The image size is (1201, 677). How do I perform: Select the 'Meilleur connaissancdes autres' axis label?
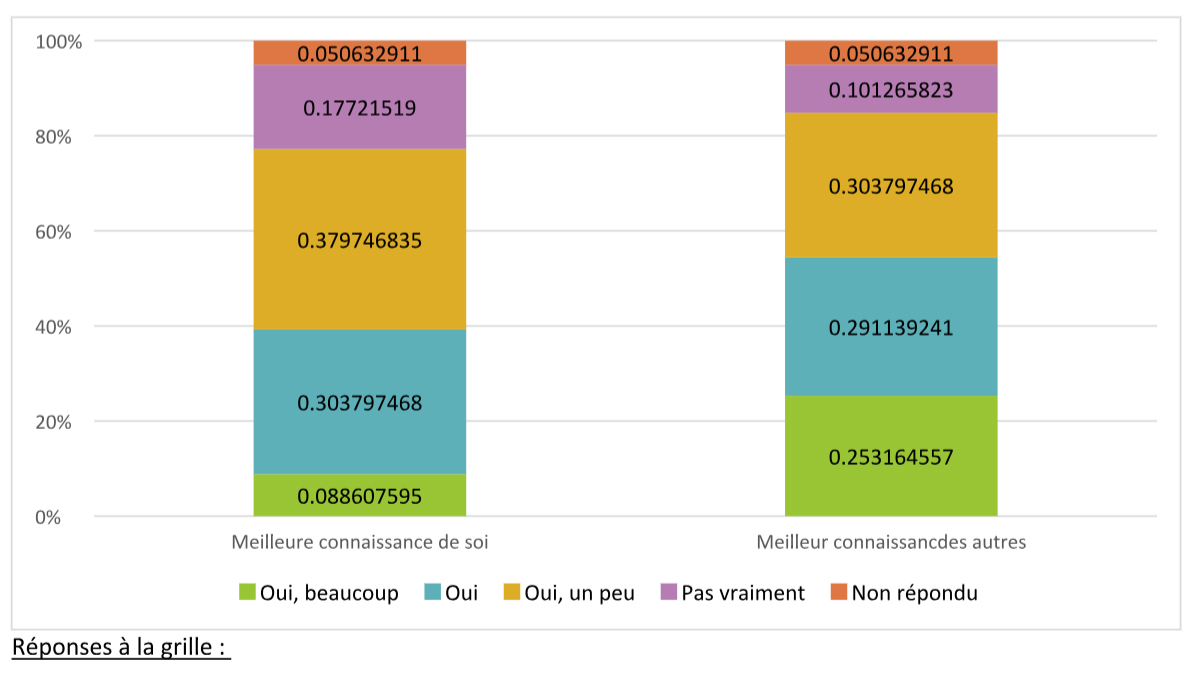[x=891, y=543]
